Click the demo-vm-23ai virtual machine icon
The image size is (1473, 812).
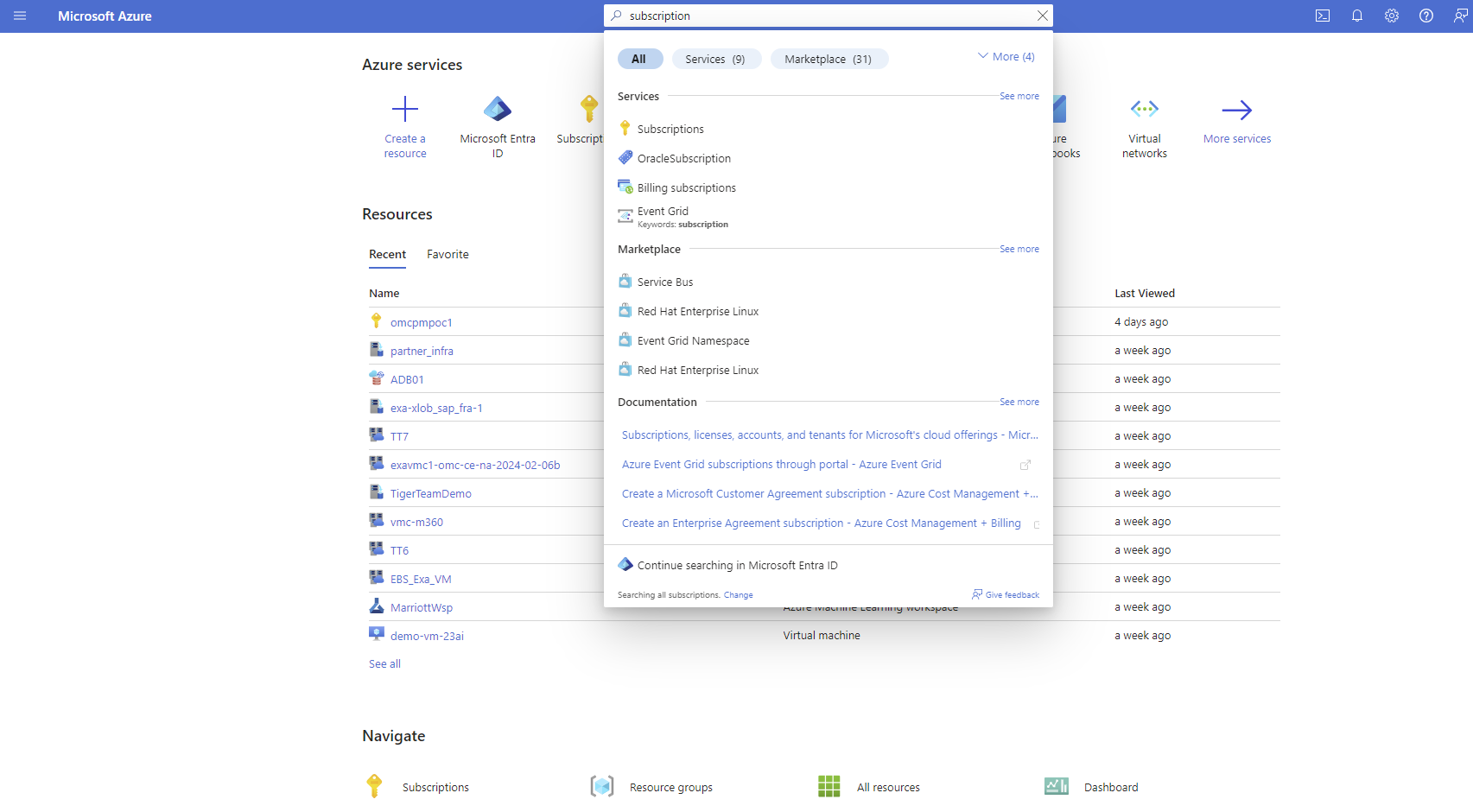pos(377,634)
